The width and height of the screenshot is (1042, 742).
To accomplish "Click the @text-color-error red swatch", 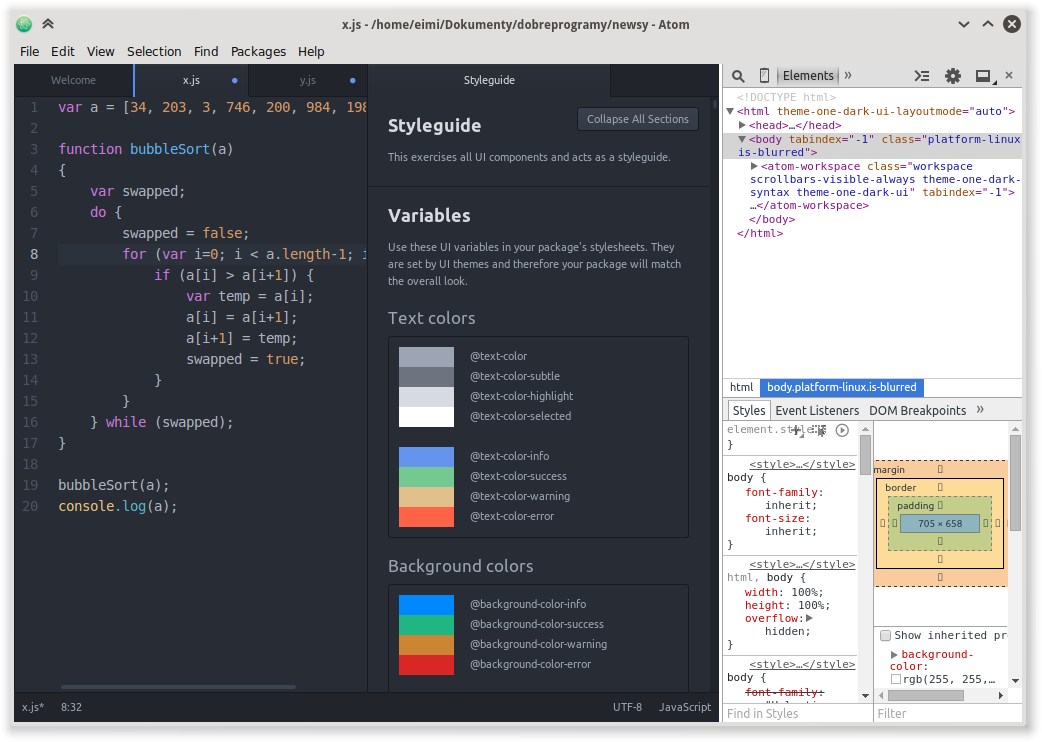I will click(x=426, y=517).
